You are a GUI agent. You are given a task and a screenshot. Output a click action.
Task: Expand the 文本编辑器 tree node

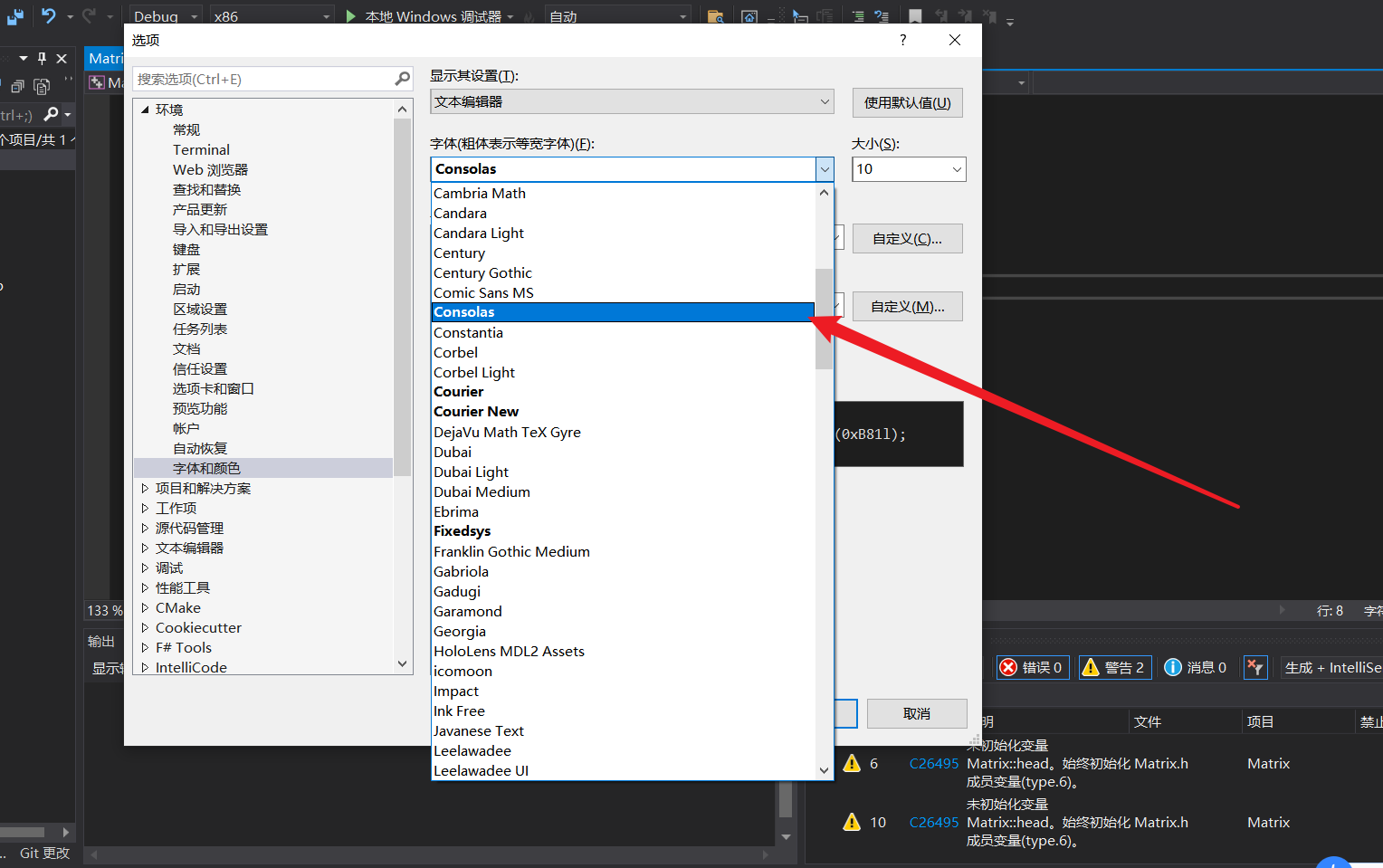click(x=145, y=548)
